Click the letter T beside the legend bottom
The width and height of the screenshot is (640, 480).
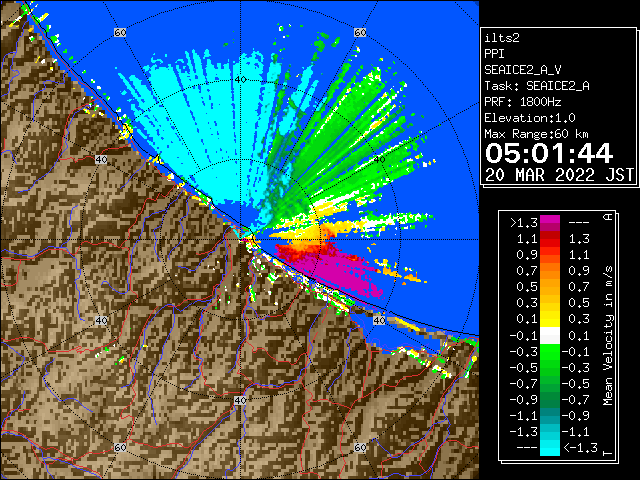coord(608,453)
